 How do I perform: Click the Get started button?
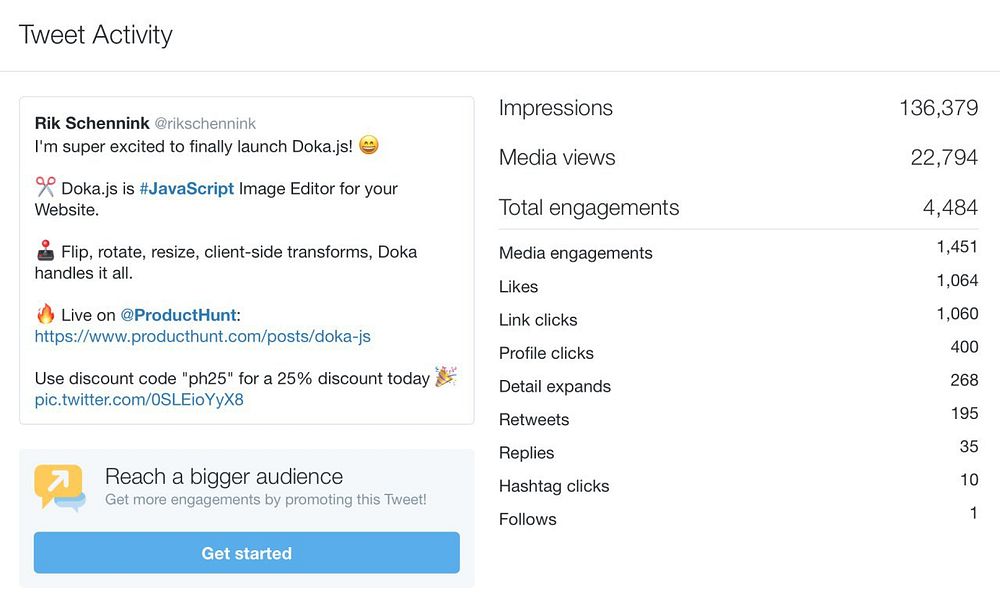tap(246, 553)
